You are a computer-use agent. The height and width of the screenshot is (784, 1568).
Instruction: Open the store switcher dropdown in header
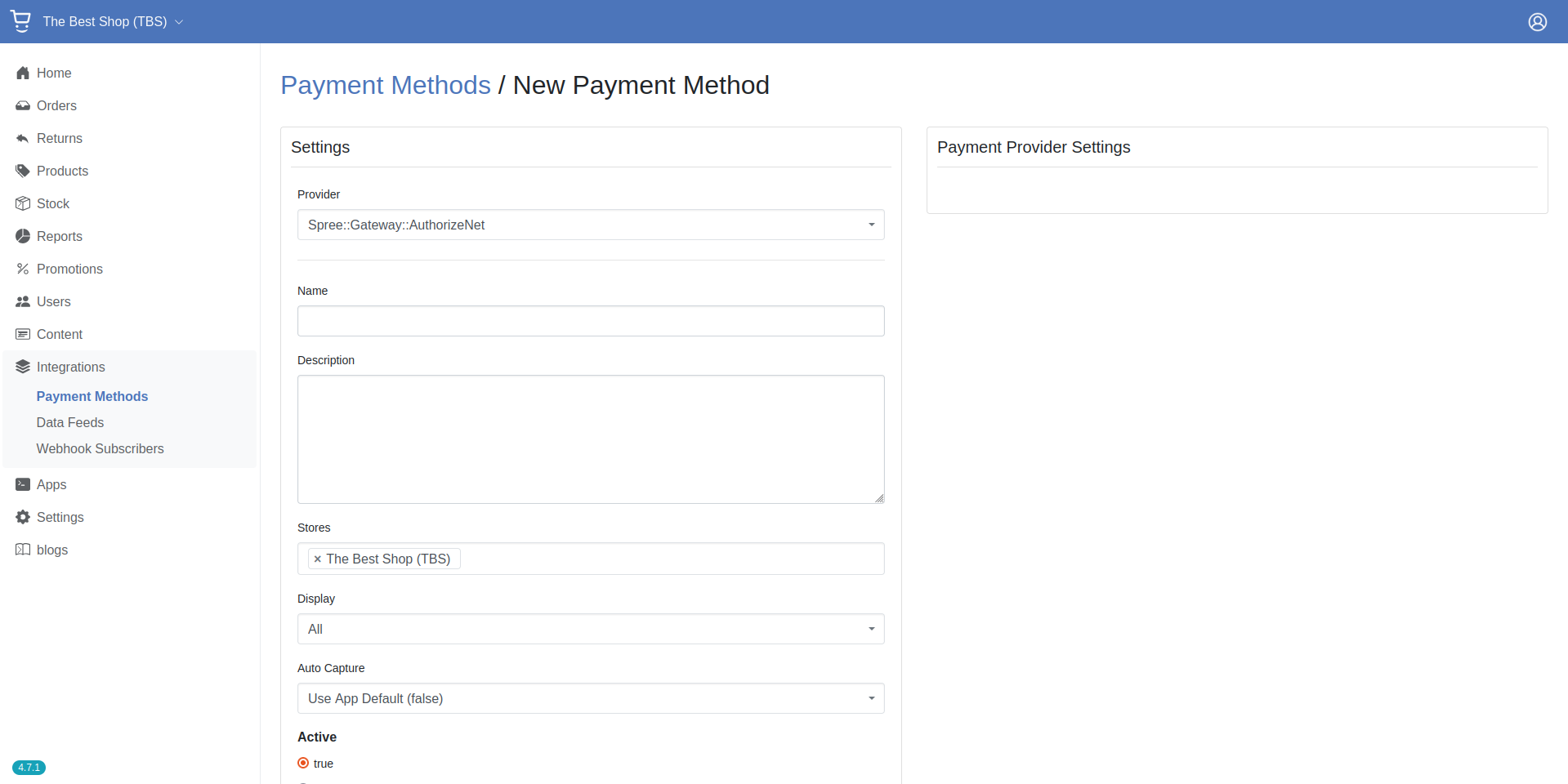coord(113,22)
